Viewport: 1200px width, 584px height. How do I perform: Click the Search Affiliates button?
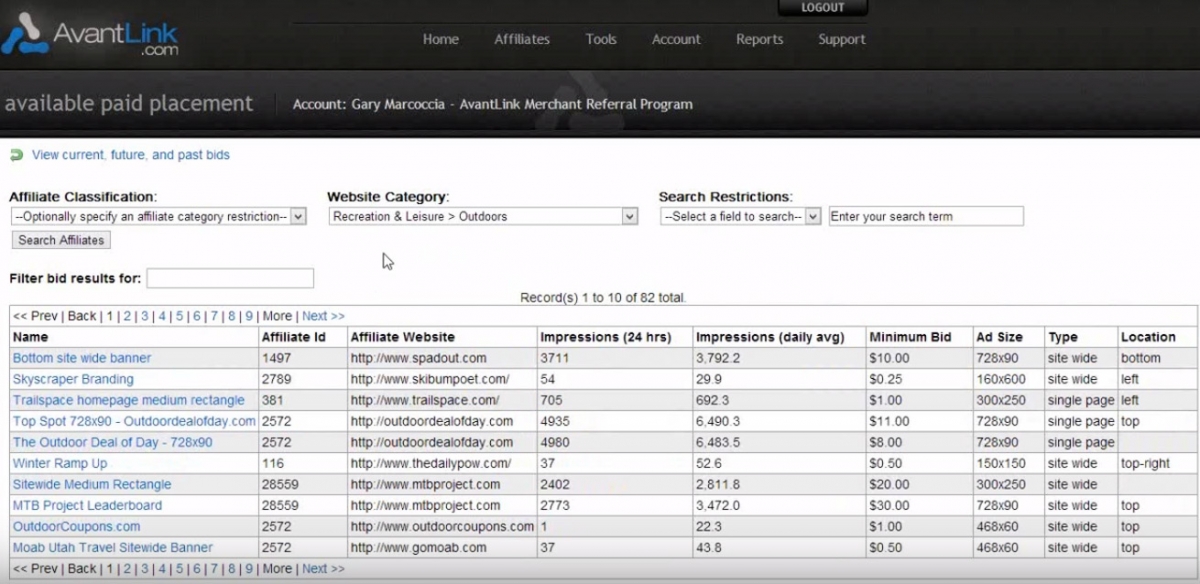click(x=61, y=240)
